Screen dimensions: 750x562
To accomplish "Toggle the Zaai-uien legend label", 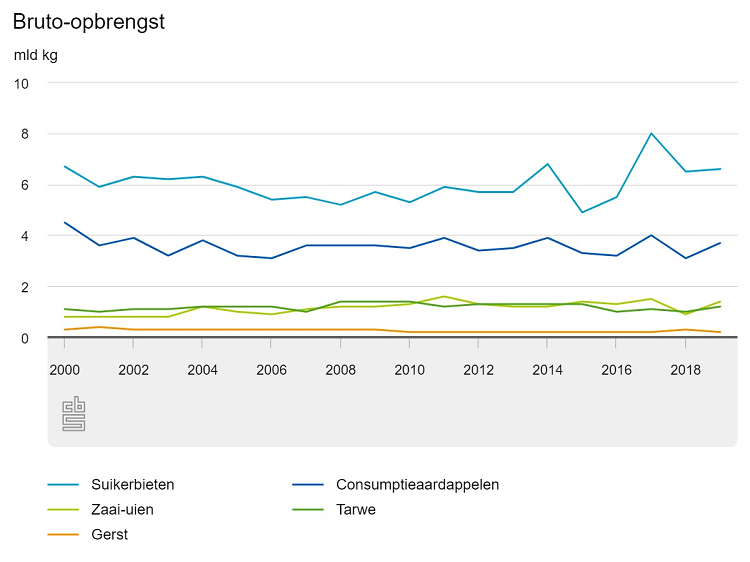I will 122,510.
